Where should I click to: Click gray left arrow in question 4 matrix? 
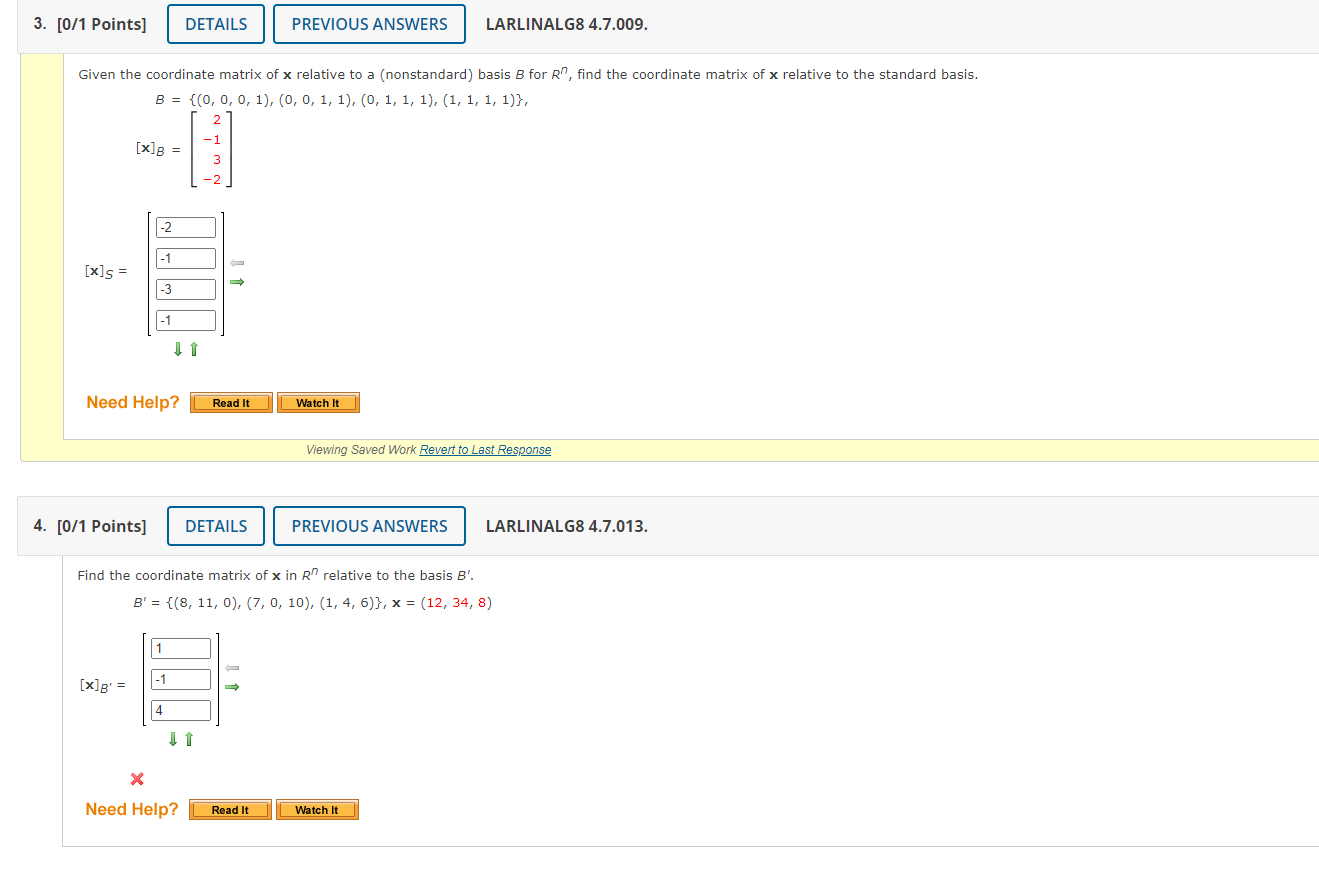click(232, 668)
